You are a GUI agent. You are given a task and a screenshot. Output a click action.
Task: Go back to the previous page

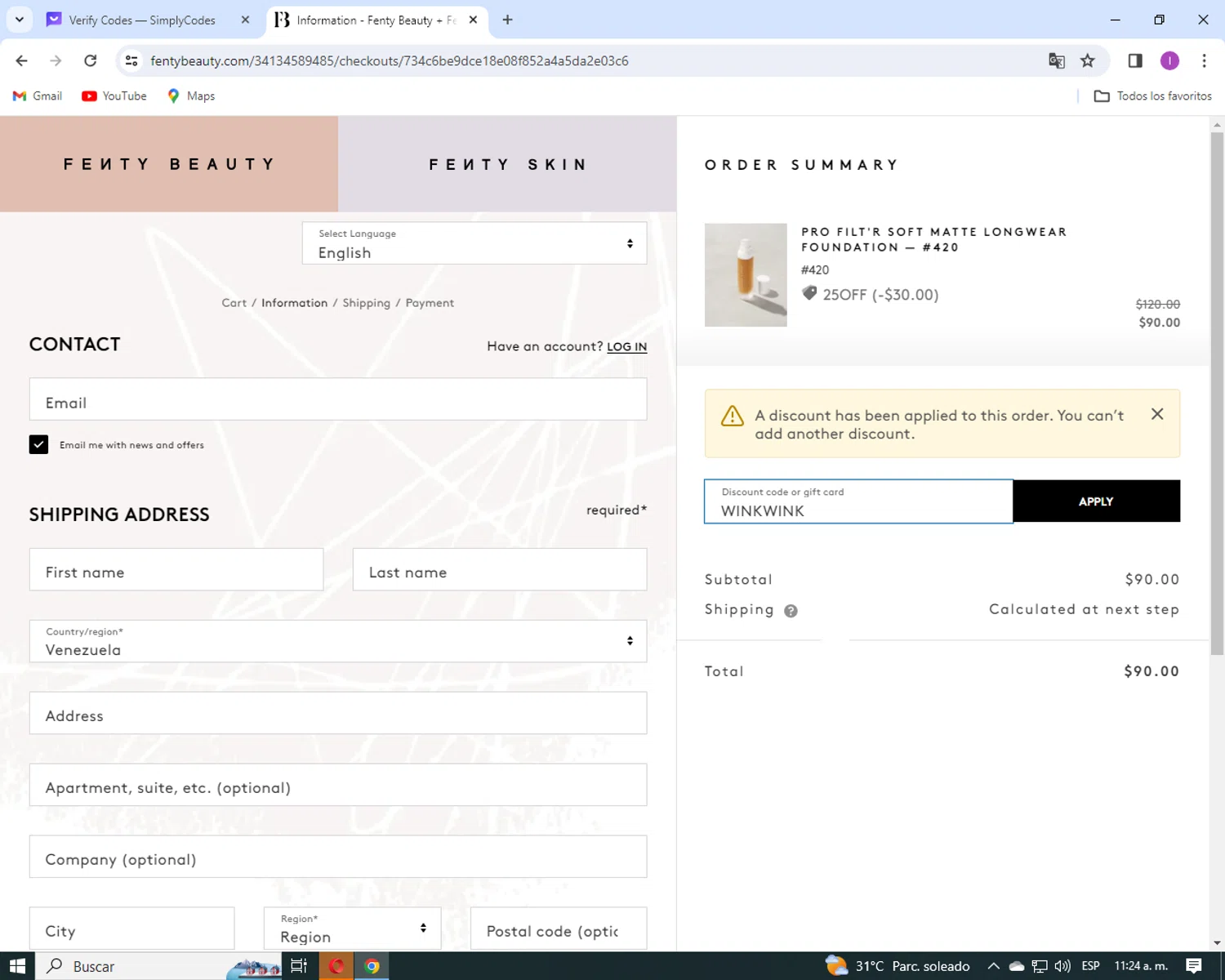click(x=22, y=60)
